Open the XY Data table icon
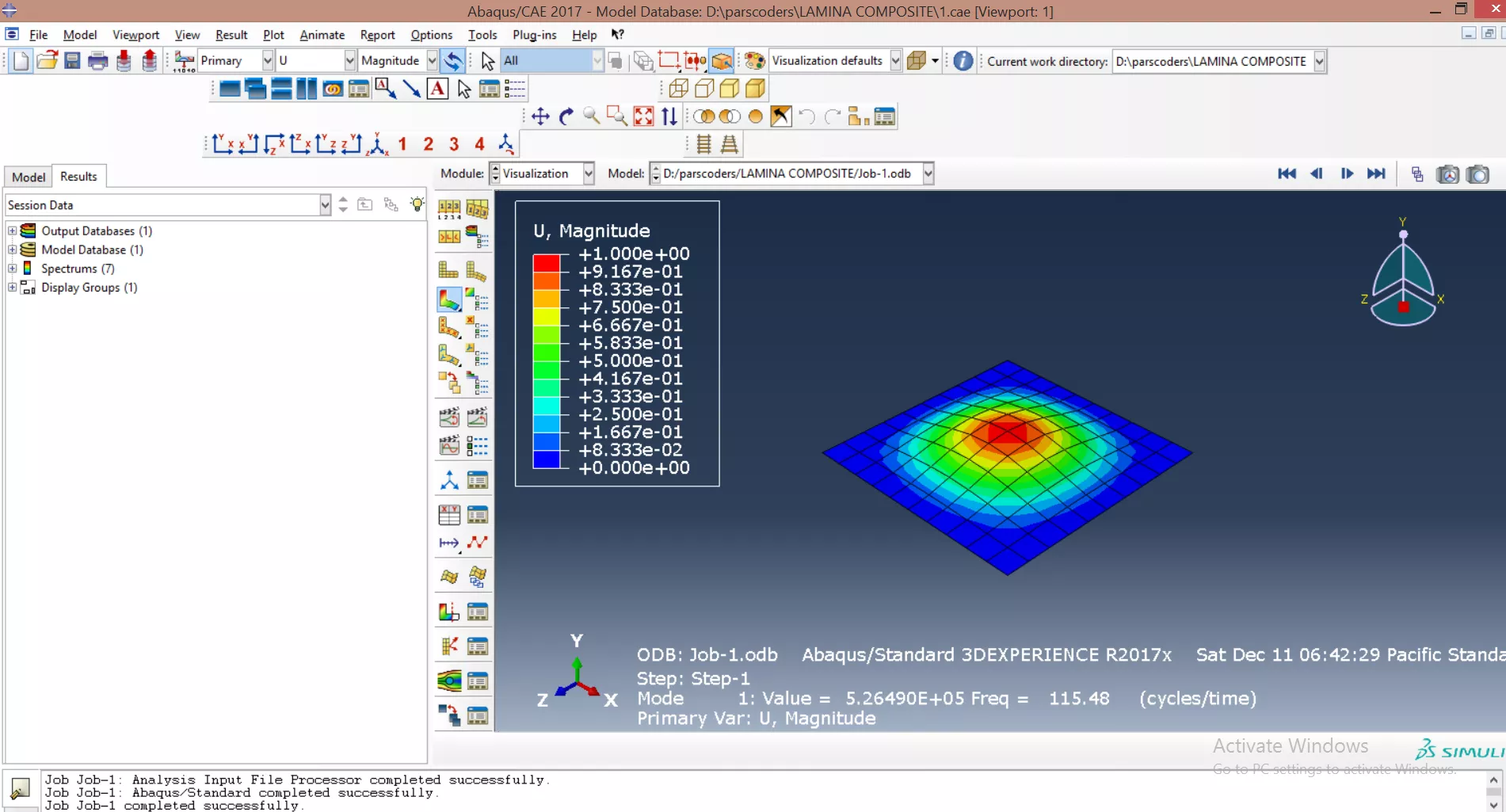Screen dimensions: 1506x812 [x=449, y=515]
